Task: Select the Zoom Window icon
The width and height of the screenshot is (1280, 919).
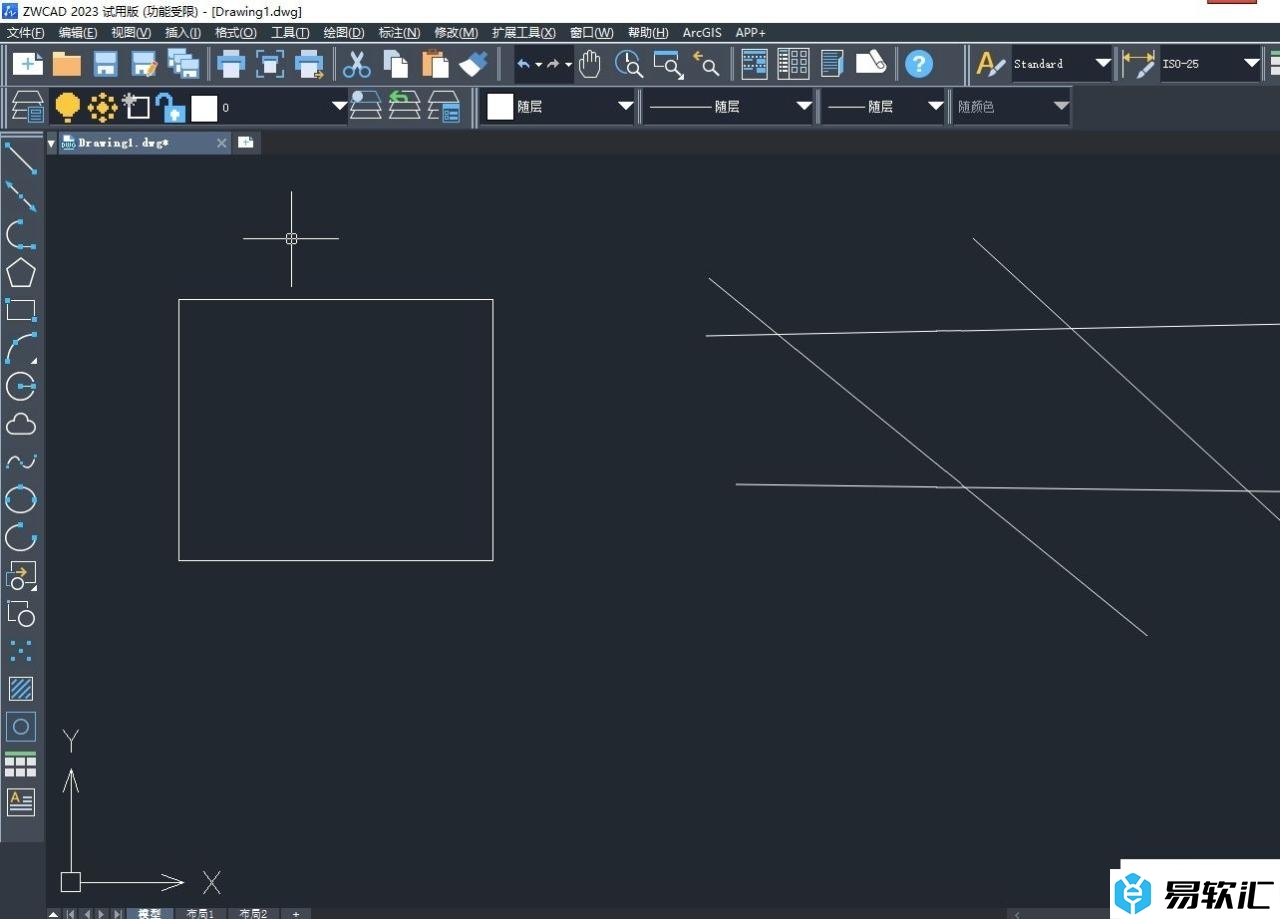Action: click(668, 64)
